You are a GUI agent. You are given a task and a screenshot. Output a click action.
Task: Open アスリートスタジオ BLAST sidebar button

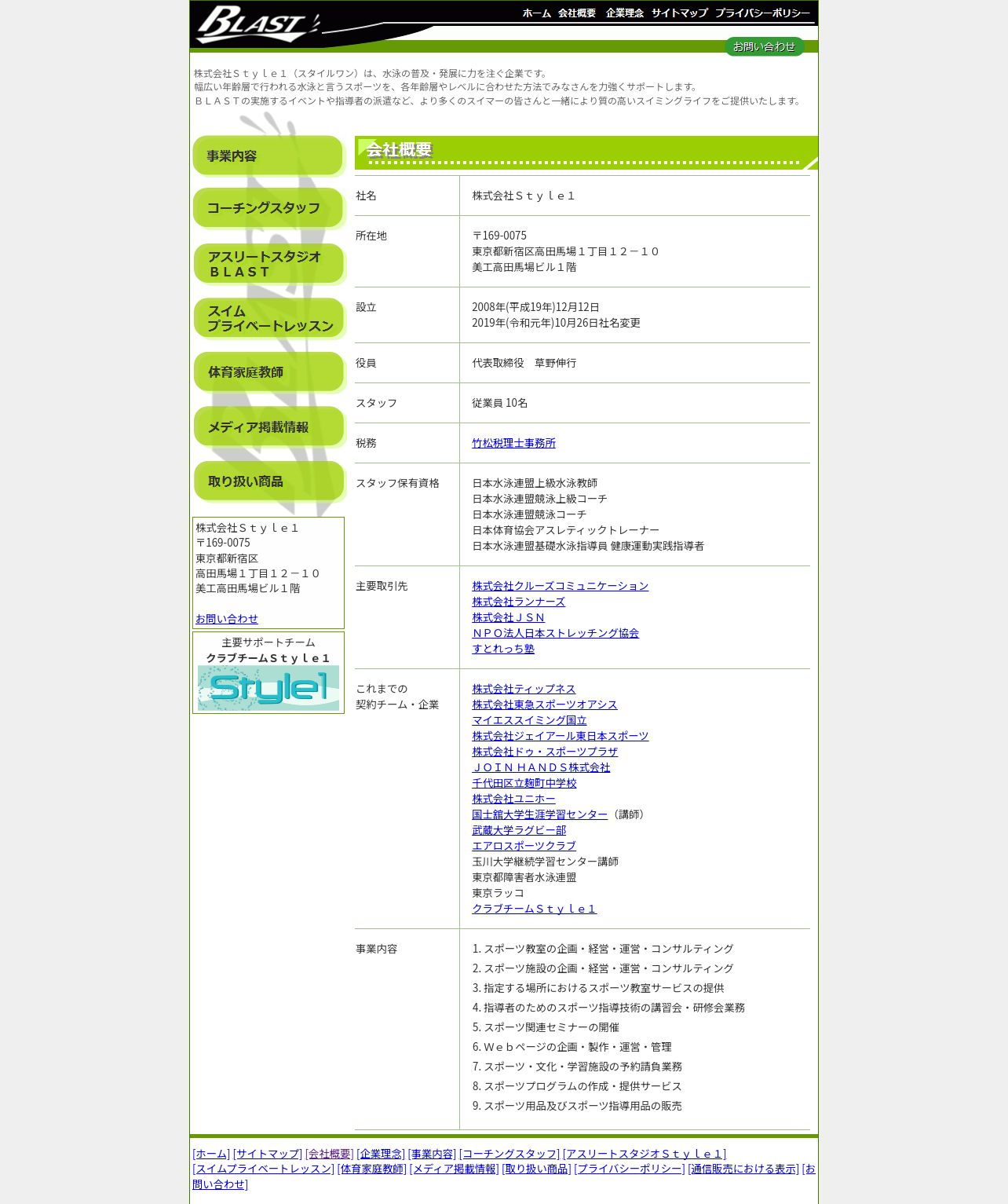(x=268, y=264)
